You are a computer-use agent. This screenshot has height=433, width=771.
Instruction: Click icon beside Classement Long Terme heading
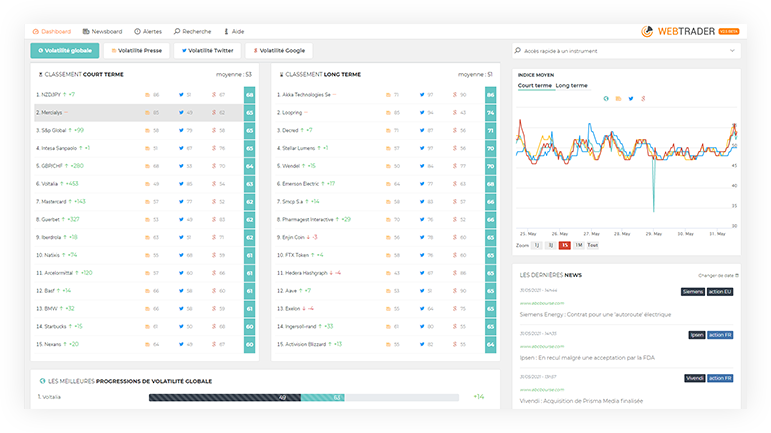point(281,75)
